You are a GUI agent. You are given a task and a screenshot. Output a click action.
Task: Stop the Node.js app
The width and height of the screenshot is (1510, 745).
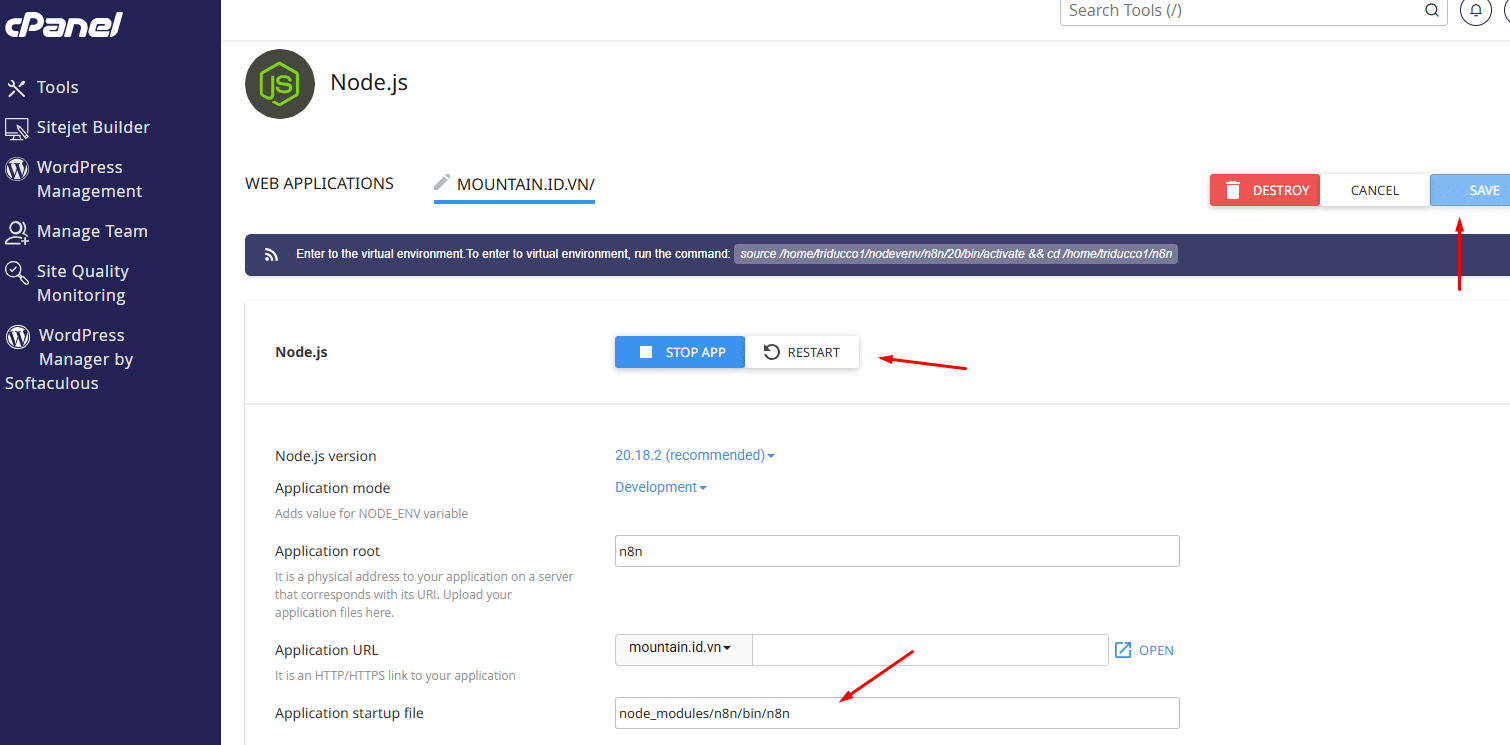[680, 352]
